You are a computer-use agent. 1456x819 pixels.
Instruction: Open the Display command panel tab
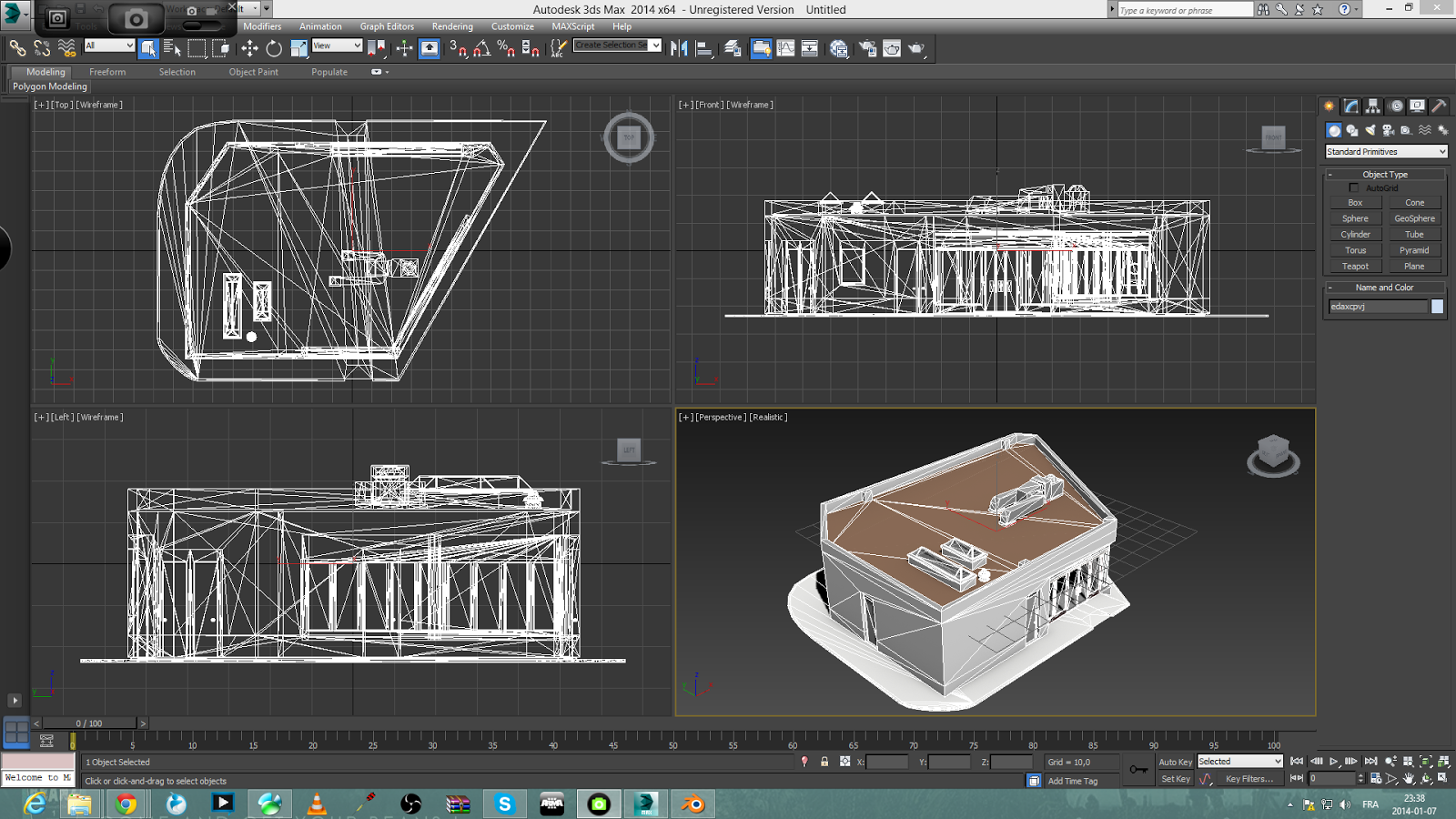pos(1418,106)
